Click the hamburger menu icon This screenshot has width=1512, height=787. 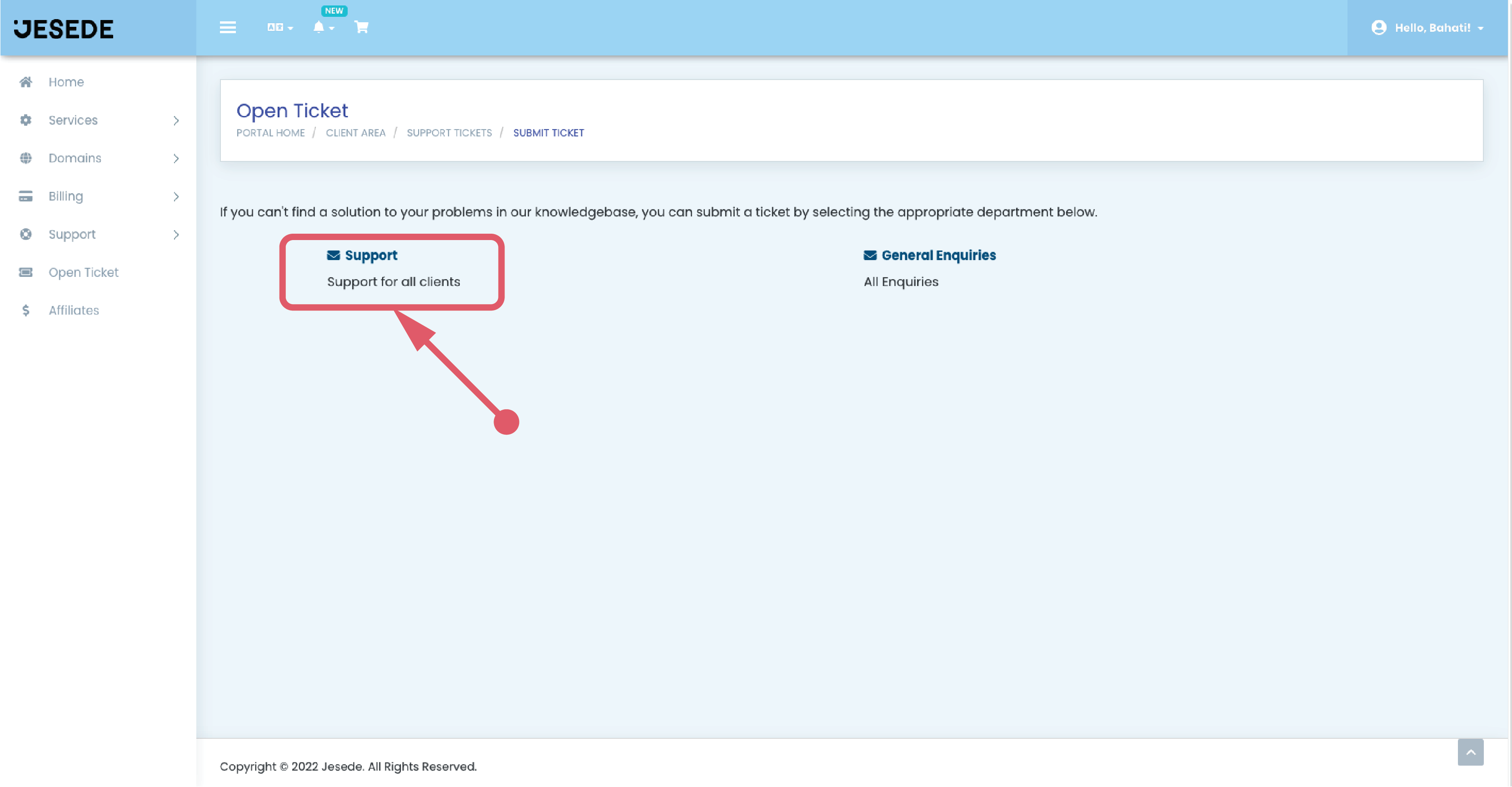(228, 28)
